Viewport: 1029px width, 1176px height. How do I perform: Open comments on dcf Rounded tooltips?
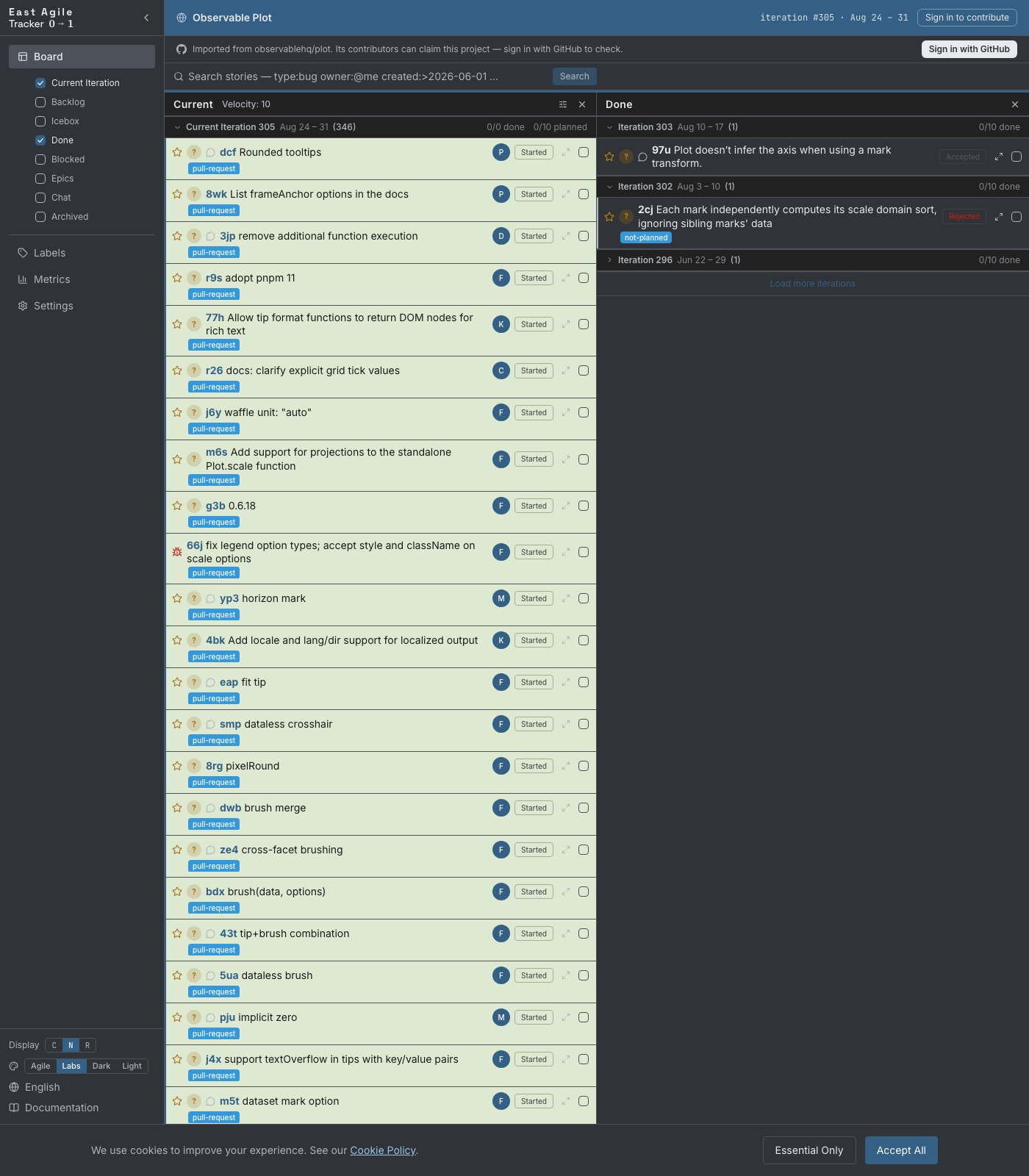210,152
